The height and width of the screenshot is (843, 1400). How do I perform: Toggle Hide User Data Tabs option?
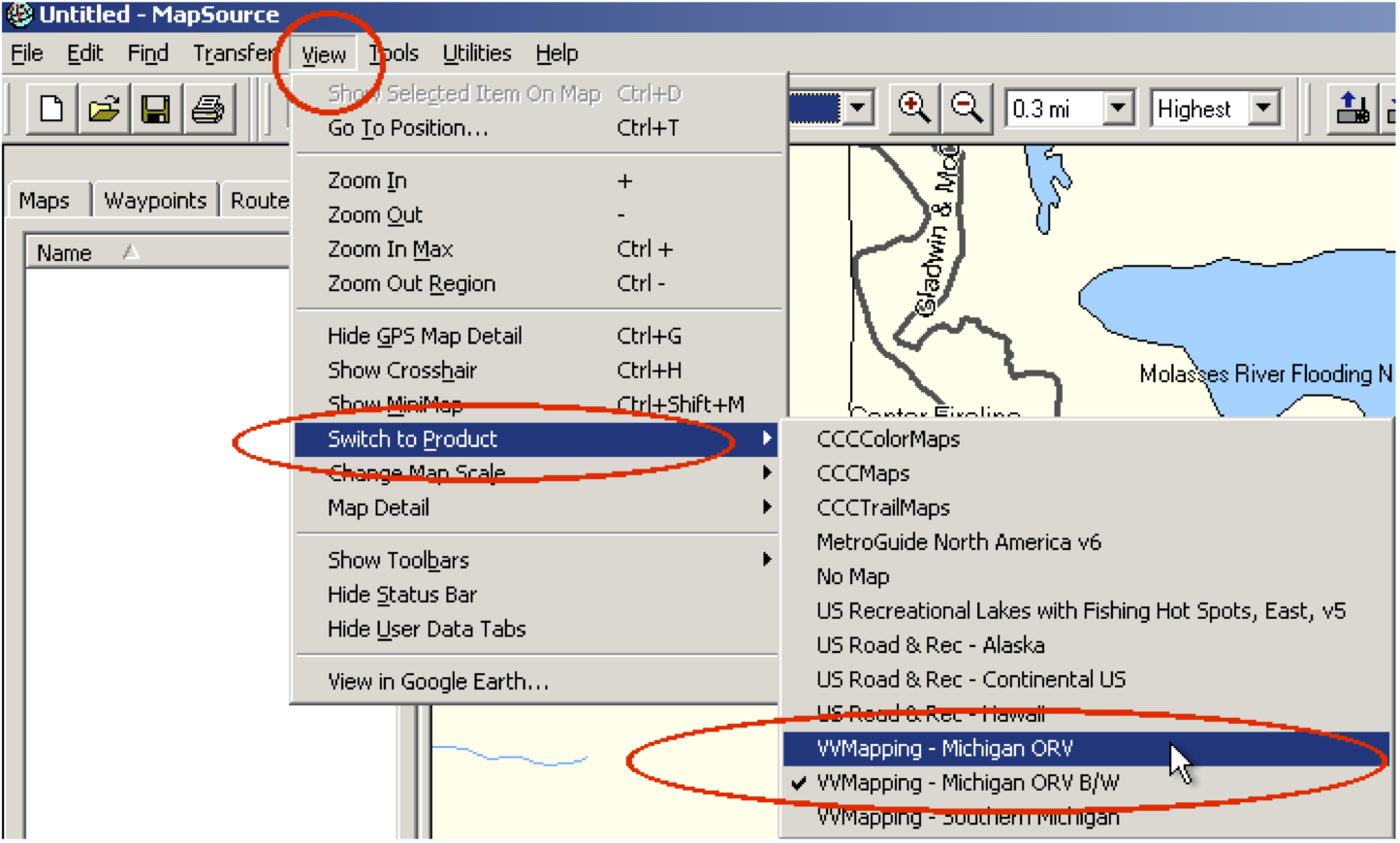point(536,629)
